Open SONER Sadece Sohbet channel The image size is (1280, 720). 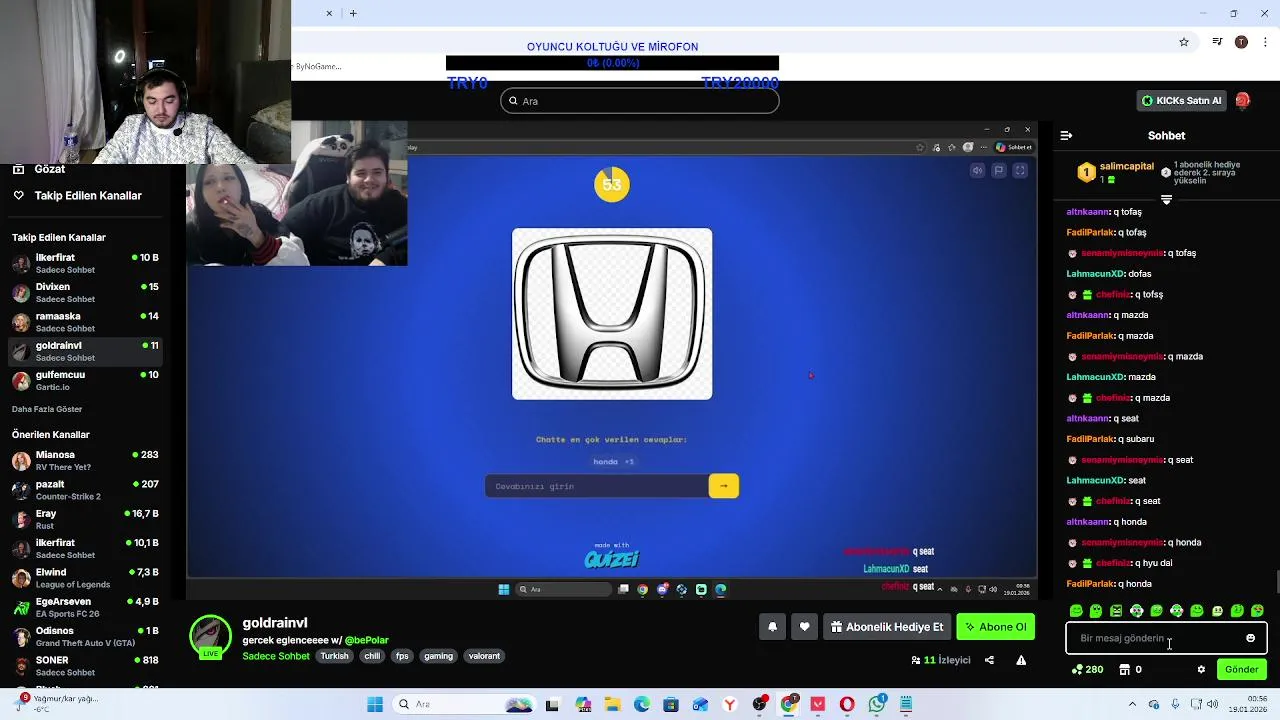(x=86, y=666)
